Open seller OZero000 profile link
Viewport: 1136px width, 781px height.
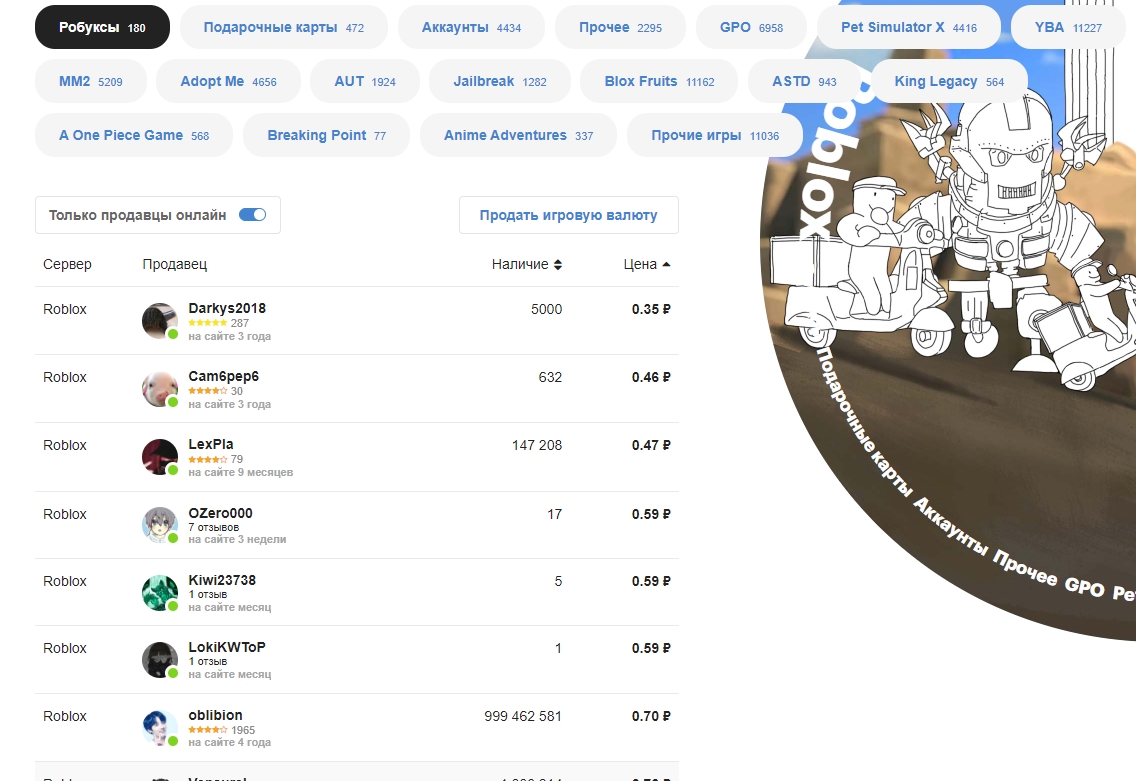220,514
